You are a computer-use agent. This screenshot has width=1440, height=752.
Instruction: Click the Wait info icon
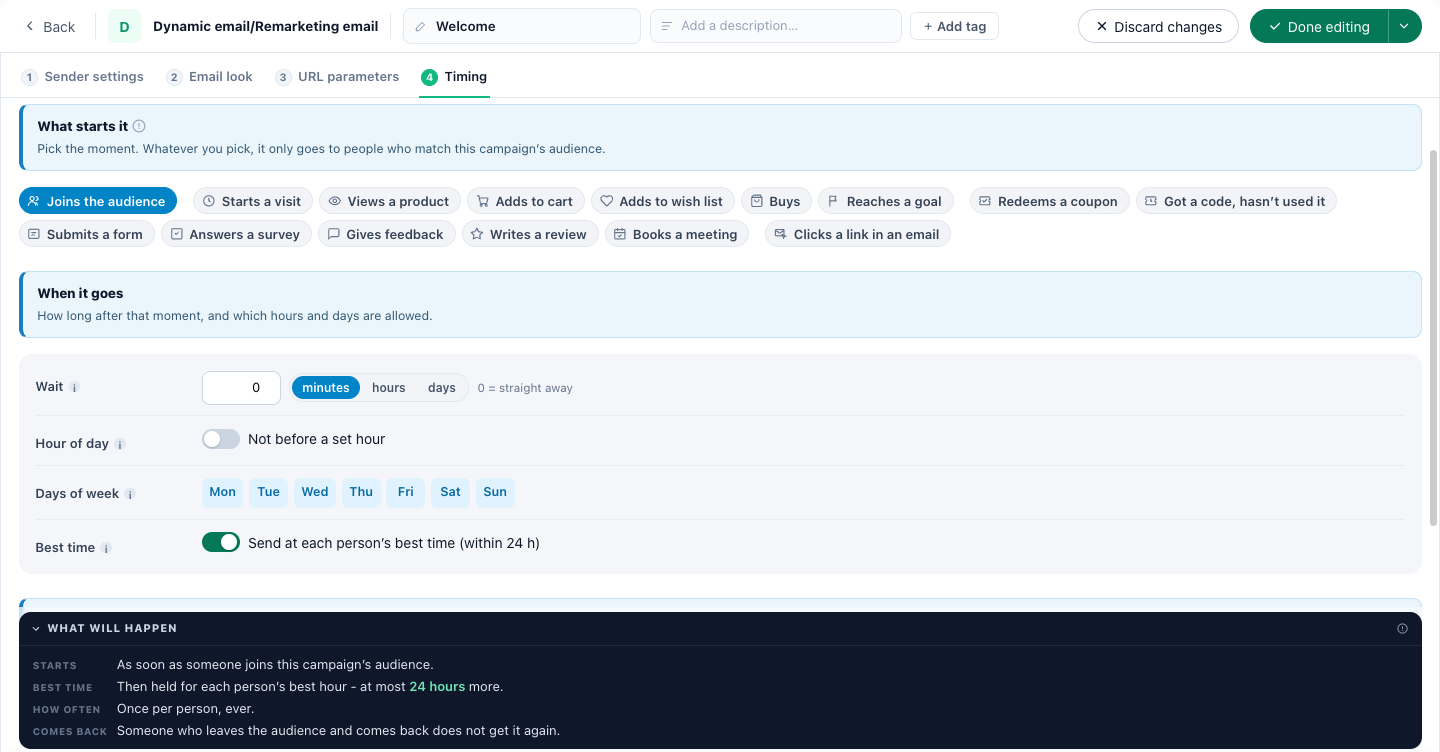tap(74, 388)
